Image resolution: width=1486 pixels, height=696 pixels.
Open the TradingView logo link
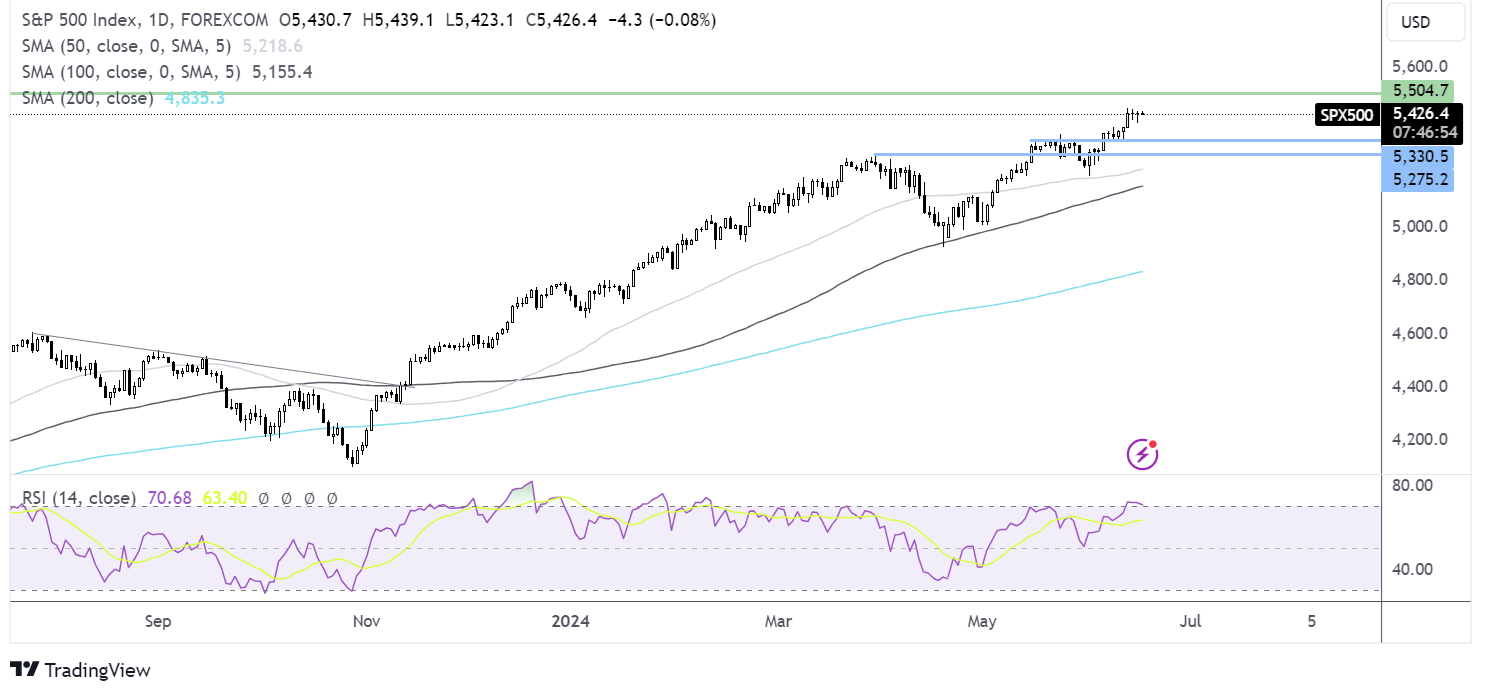click(80, 670)
